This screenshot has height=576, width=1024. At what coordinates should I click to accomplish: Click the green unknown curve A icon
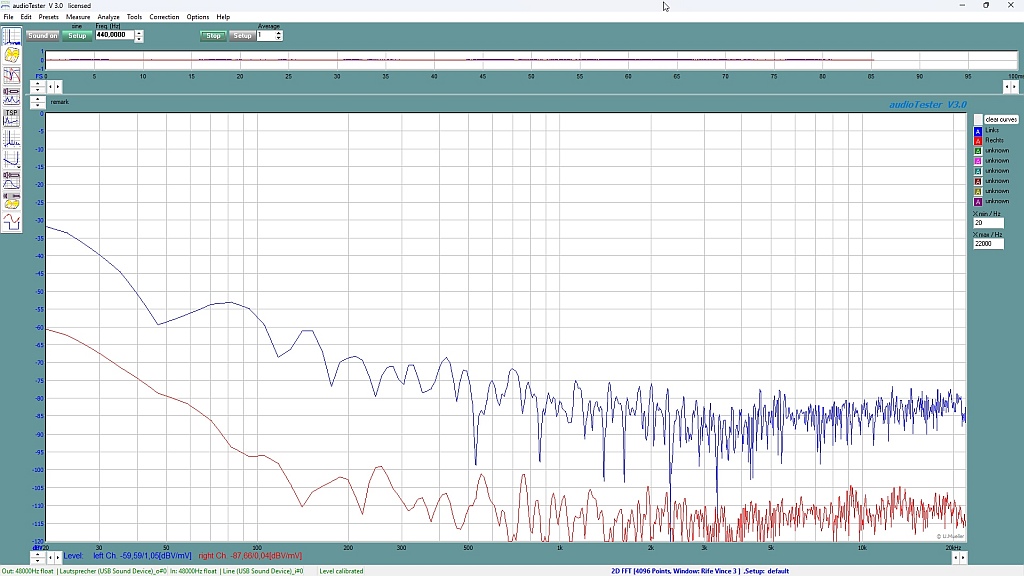click(x=978, y=151)
